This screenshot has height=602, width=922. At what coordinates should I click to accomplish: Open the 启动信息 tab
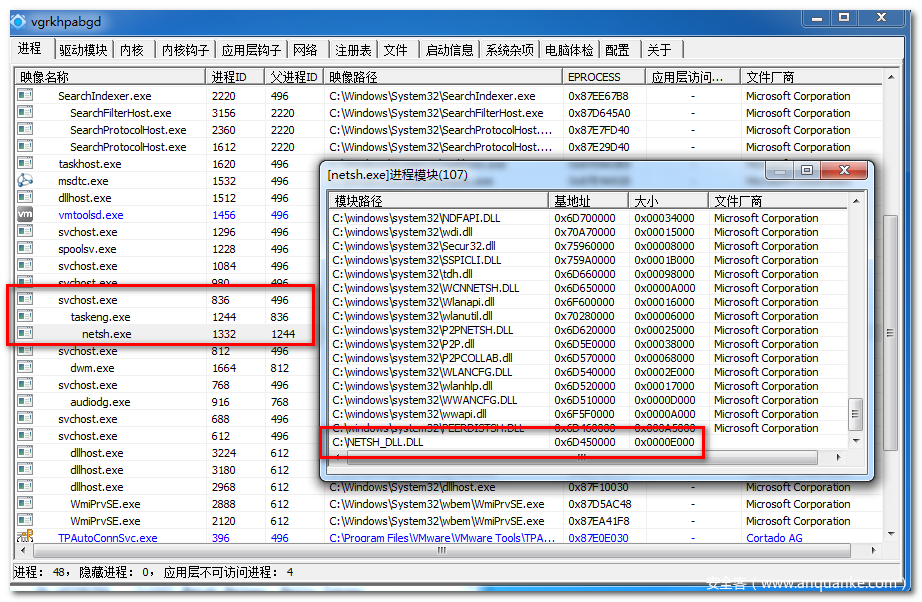click(449, 50)
